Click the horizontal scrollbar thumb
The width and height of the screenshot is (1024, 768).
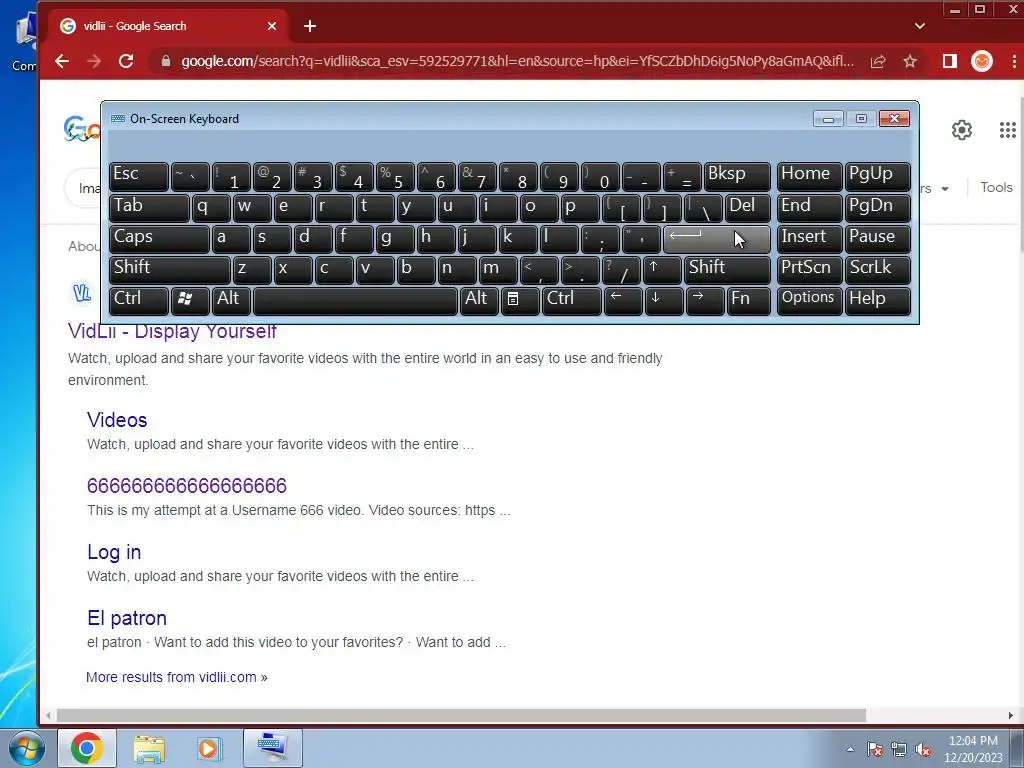point(461,716)
